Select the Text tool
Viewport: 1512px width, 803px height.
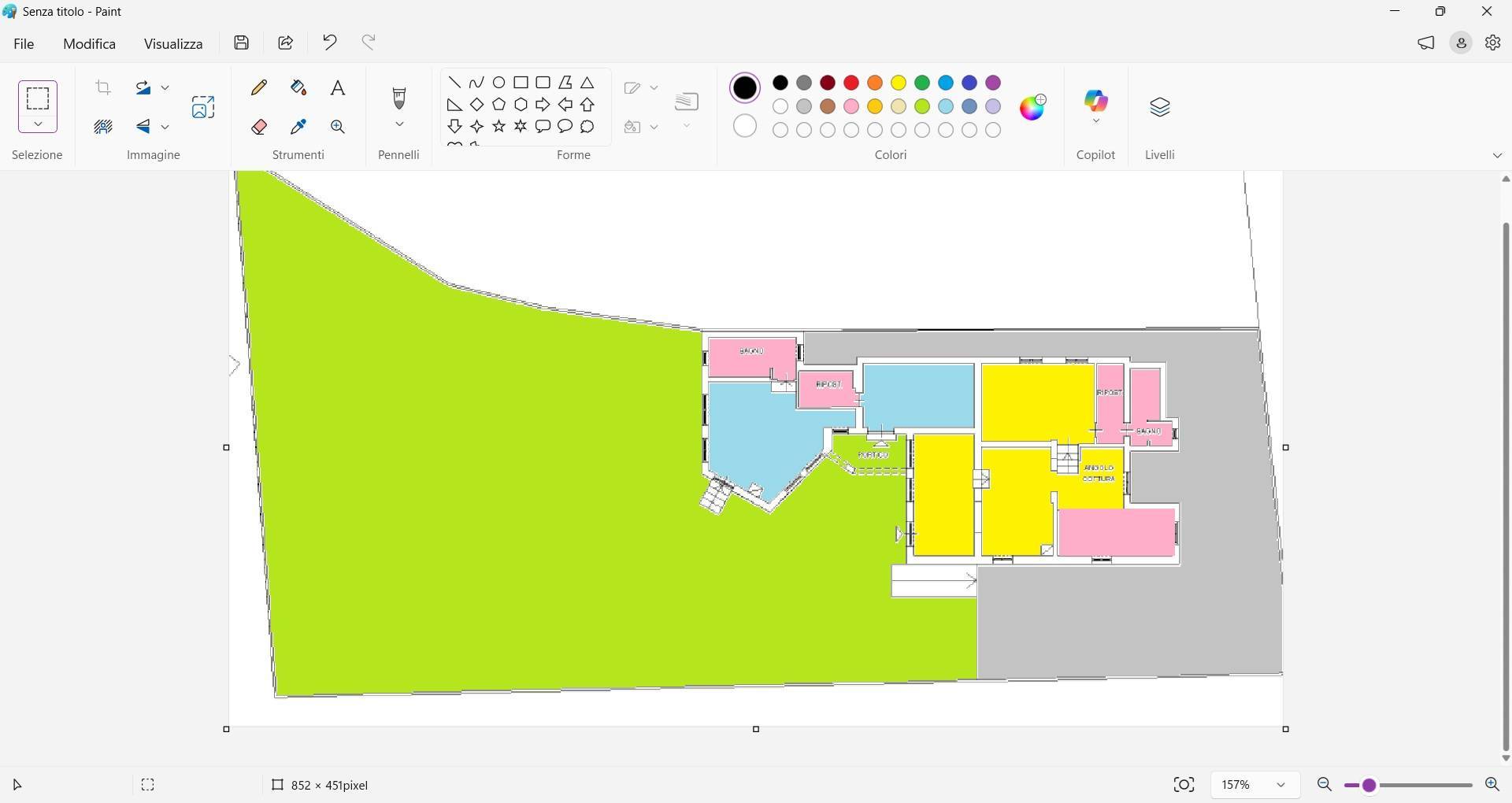click(x=338, y=88)
